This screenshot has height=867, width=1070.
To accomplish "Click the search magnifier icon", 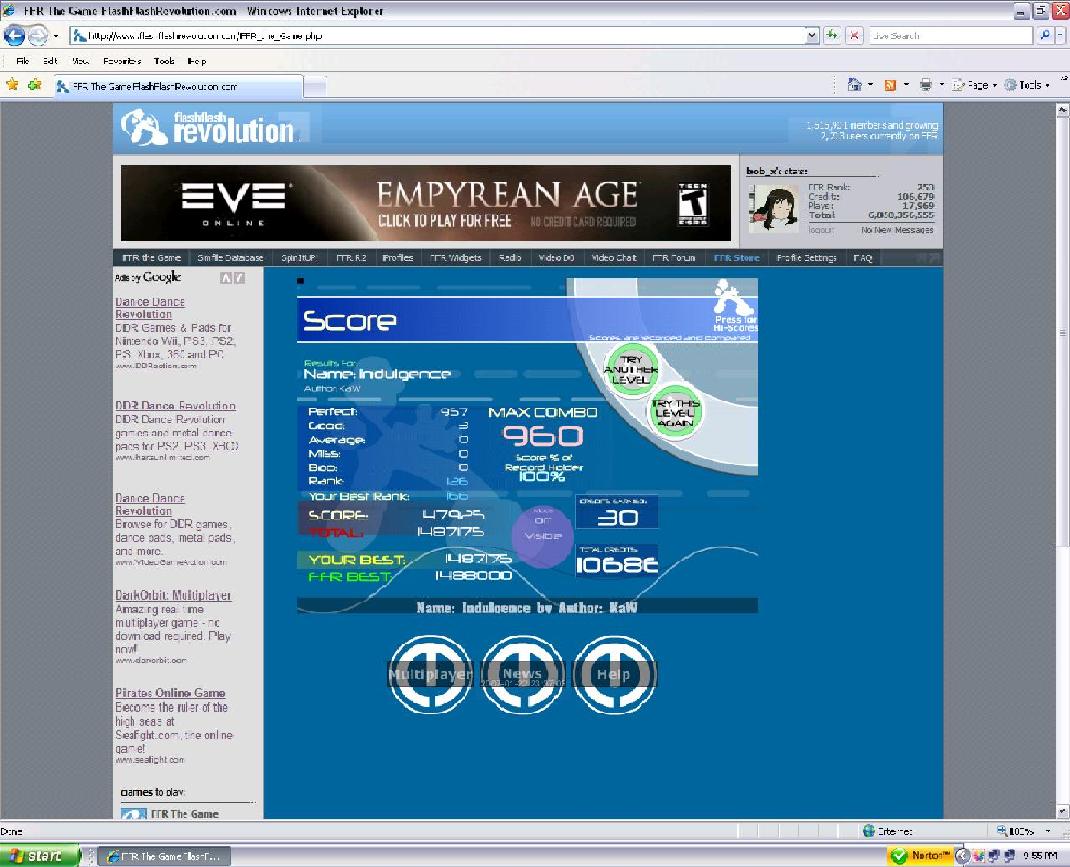I will [x=1045, y=35].
